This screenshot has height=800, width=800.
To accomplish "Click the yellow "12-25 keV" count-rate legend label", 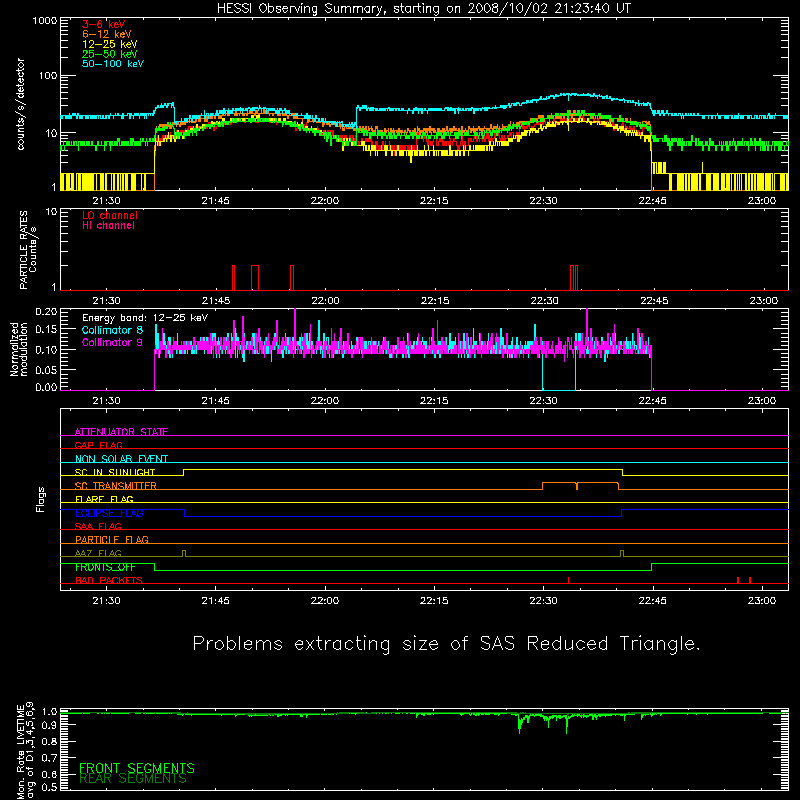I will tap(110, 44).
